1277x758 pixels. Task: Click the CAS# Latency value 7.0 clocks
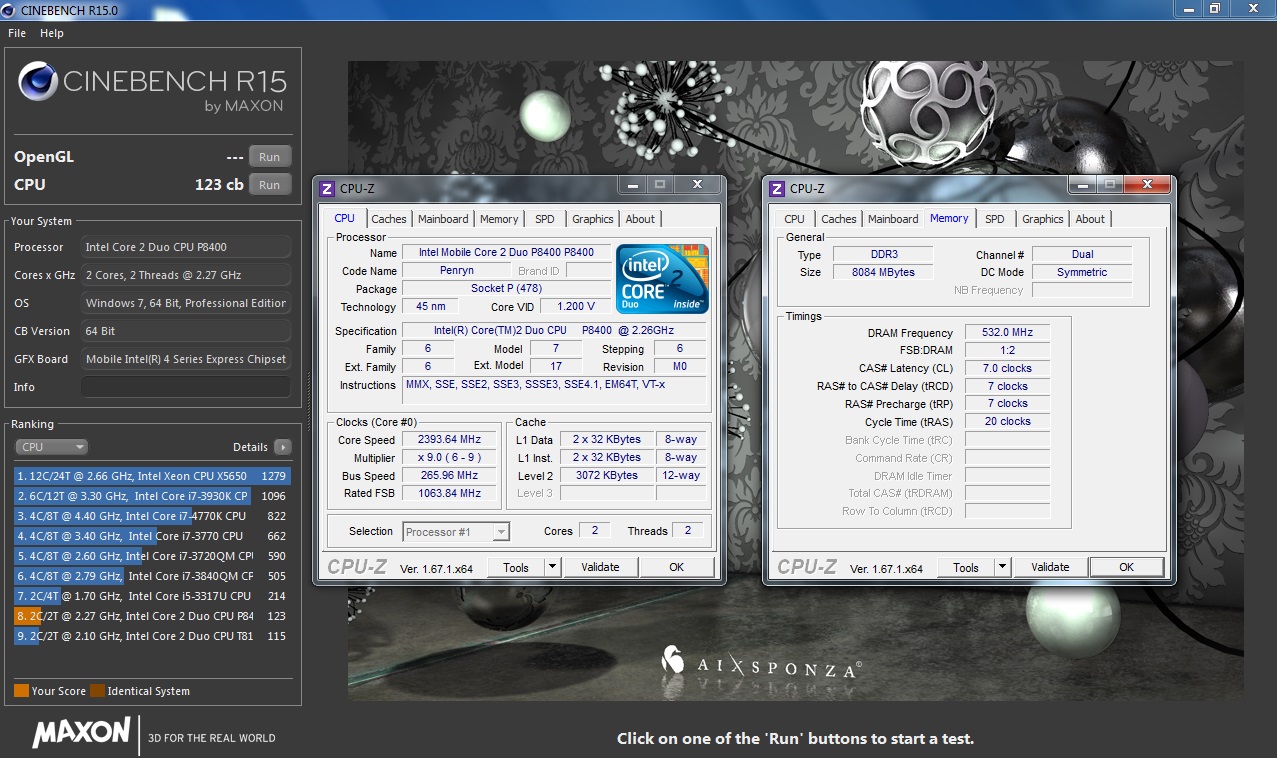[1007, 368]
